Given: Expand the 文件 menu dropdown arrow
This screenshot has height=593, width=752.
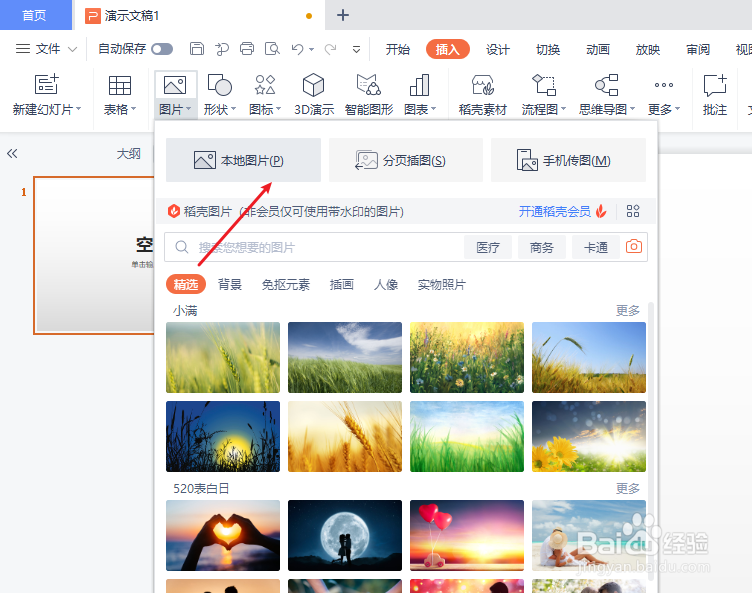Looking at the screenshot, I should click(x=72, y=49).
